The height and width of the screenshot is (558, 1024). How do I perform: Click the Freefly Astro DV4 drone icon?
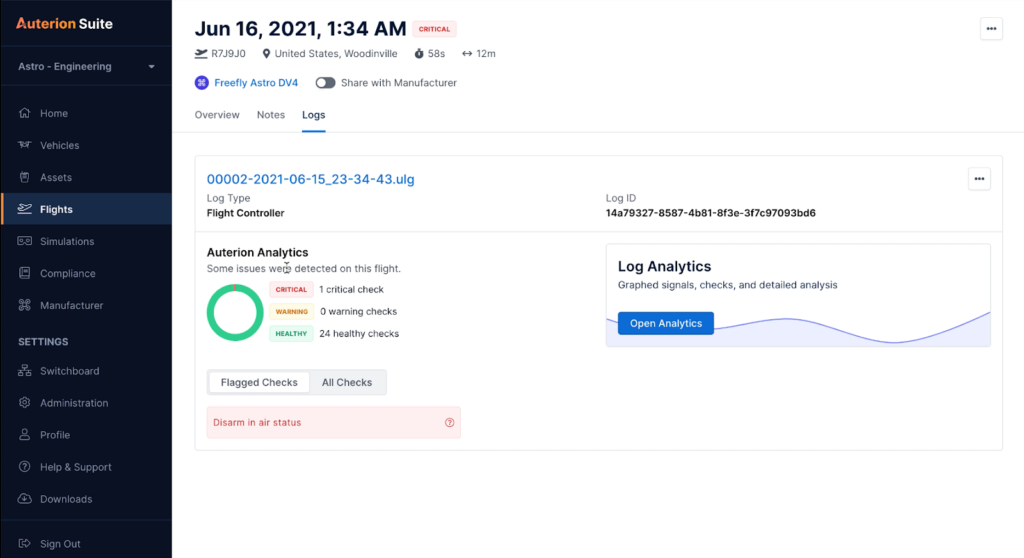(201, 83)
